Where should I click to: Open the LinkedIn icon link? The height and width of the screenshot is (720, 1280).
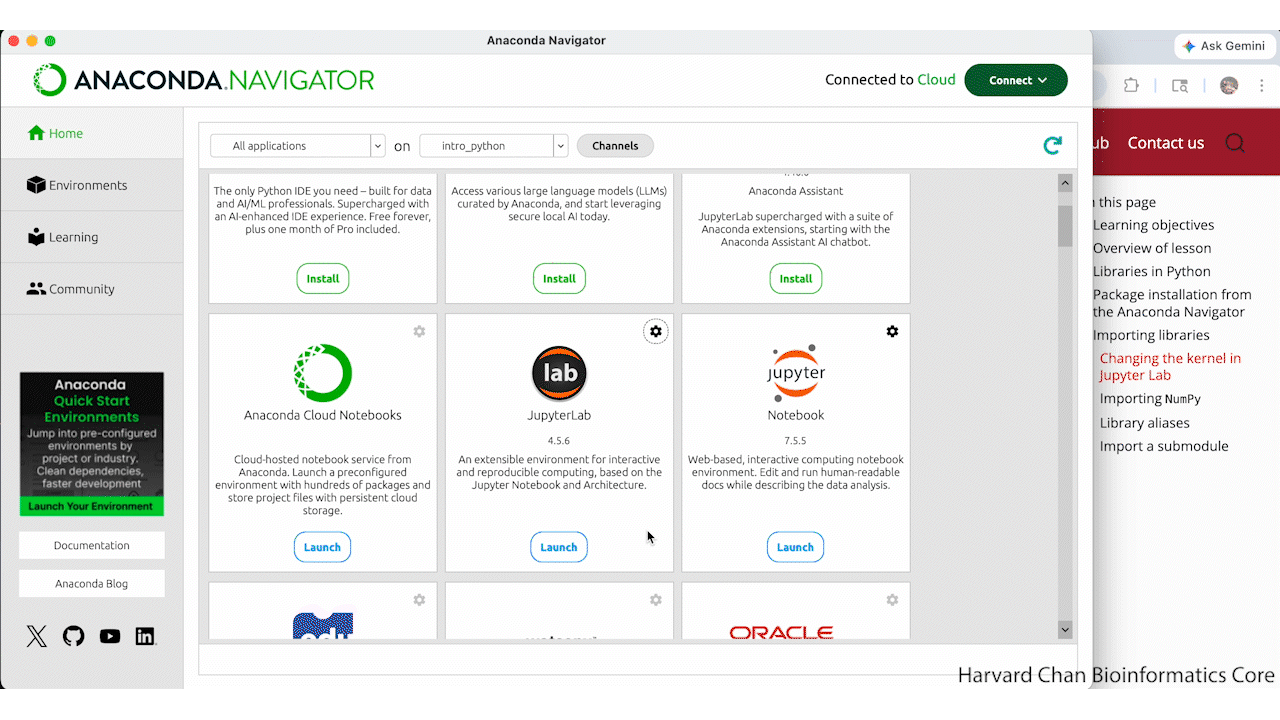(146, 636)
